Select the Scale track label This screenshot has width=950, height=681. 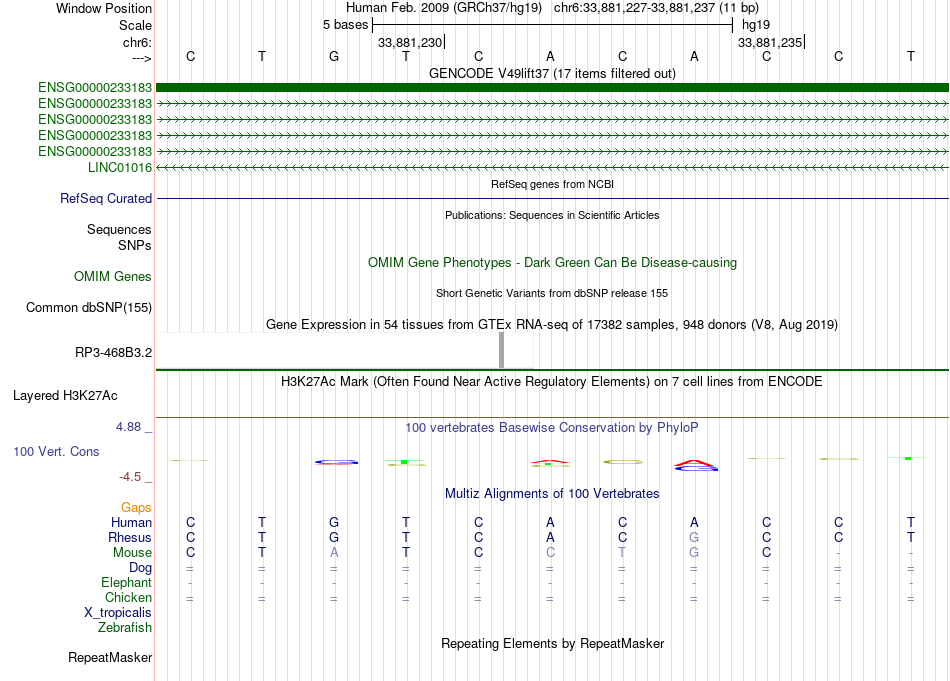(135, 25)
